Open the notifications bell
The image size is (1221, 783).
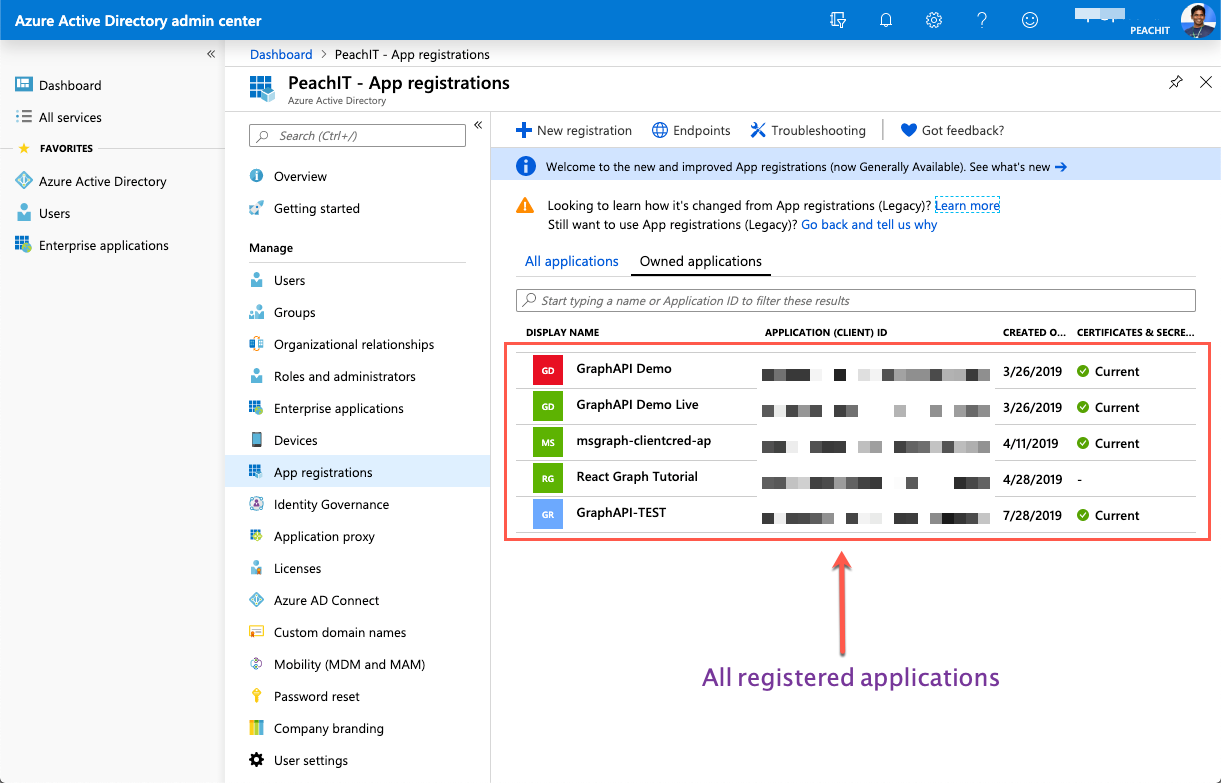pyautogui.click(x=886, y=20)
